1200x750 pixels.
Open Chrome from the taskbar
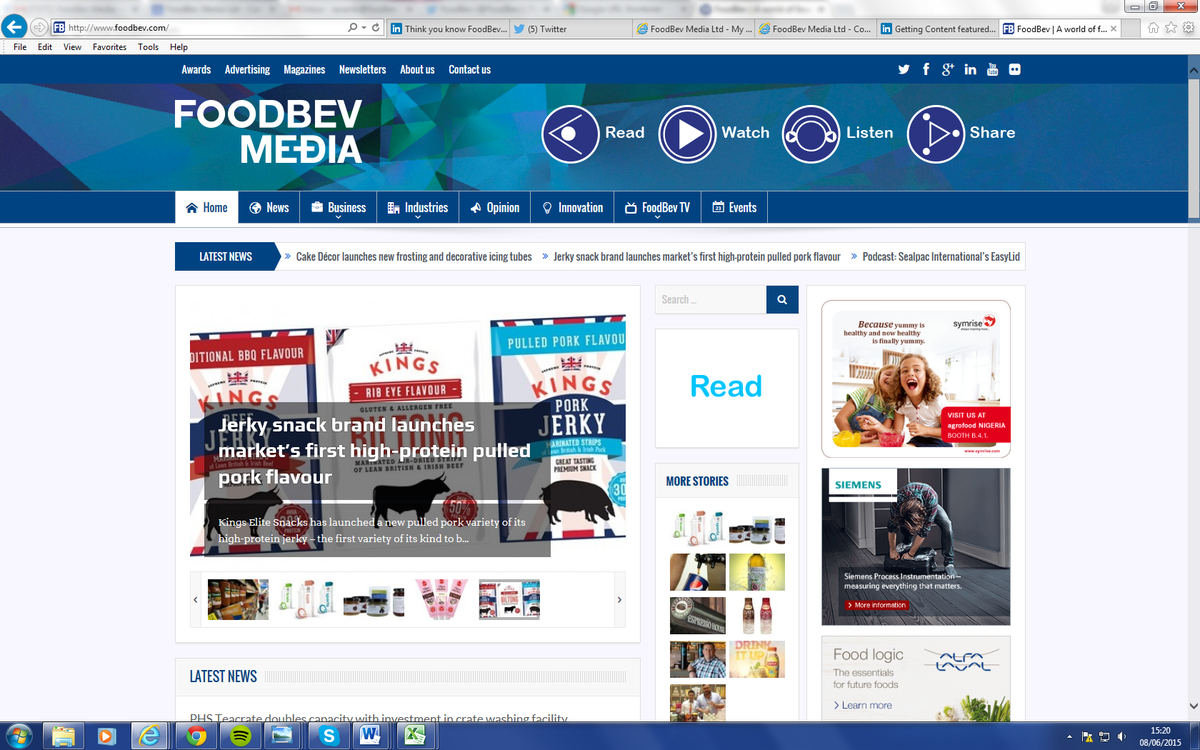pos(196,736)
